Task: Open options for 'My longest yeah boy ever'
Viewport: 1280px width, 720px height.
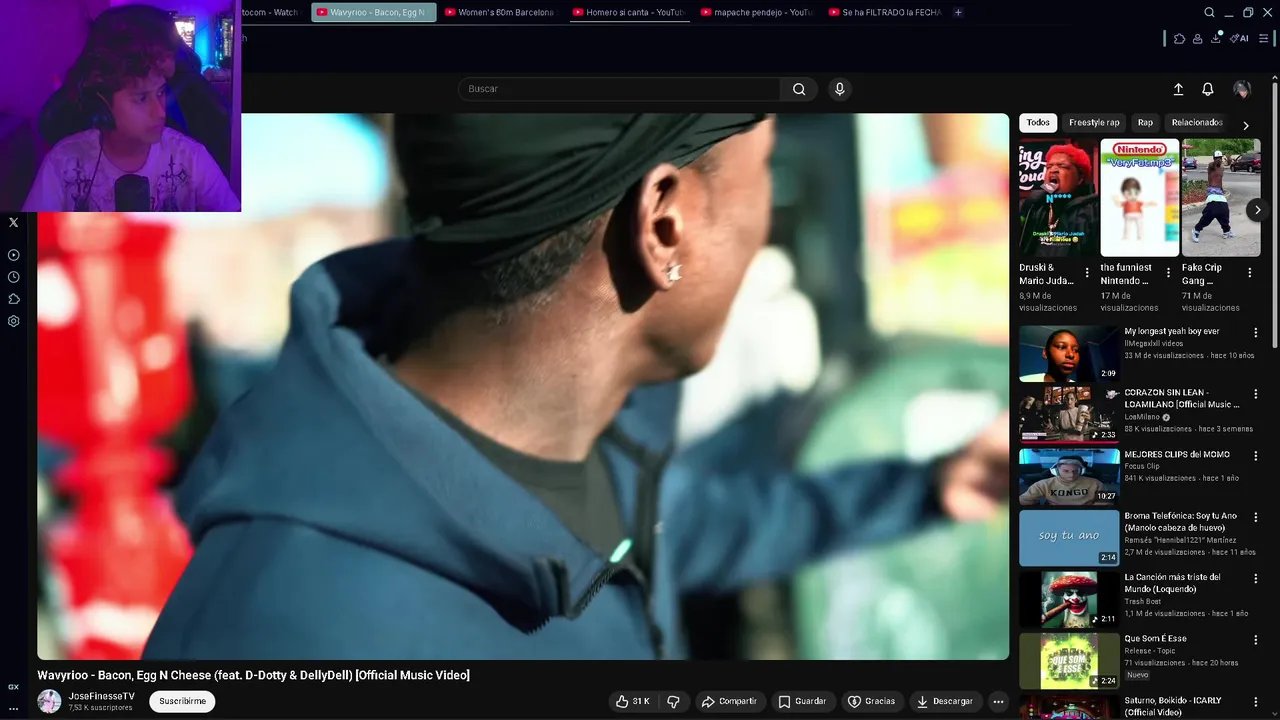Action: [1256, 333]
